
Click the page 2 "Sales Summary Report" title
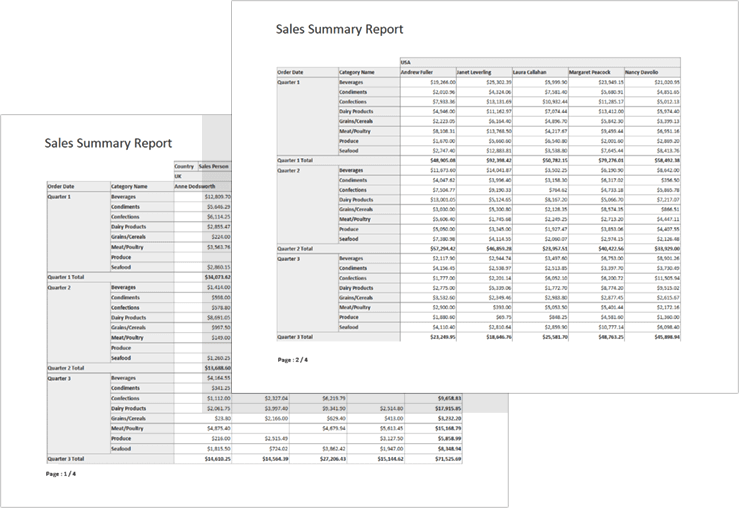(x=339, y=29)
